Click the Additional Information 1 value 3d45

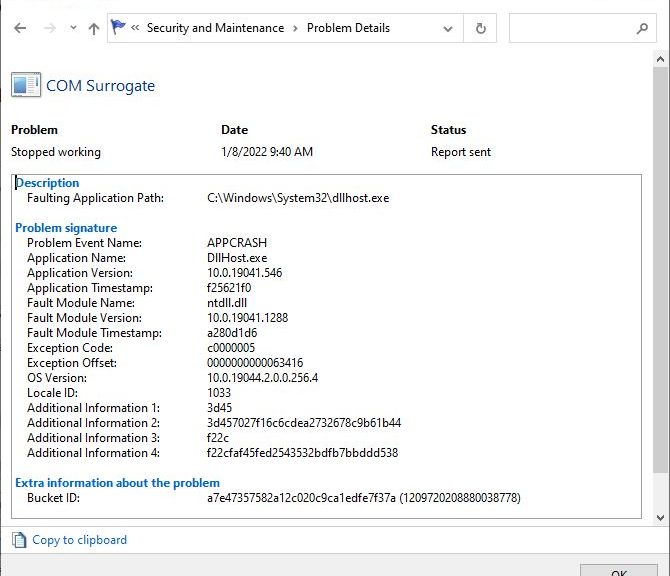(x=219, y=408)
